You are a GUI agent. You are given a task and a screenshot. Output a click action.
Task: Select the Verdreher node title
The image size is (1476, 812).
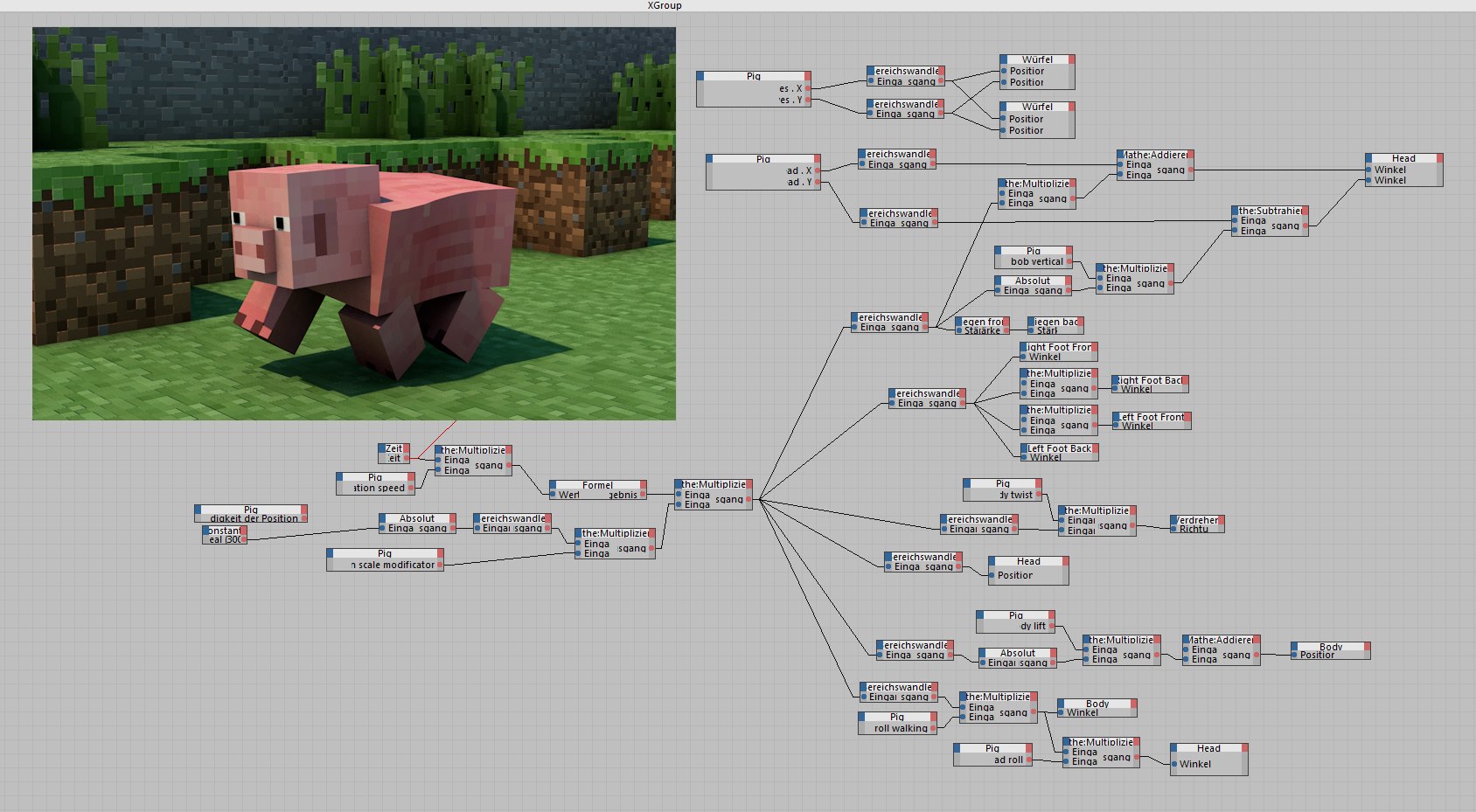click(x=1197, y=520)
